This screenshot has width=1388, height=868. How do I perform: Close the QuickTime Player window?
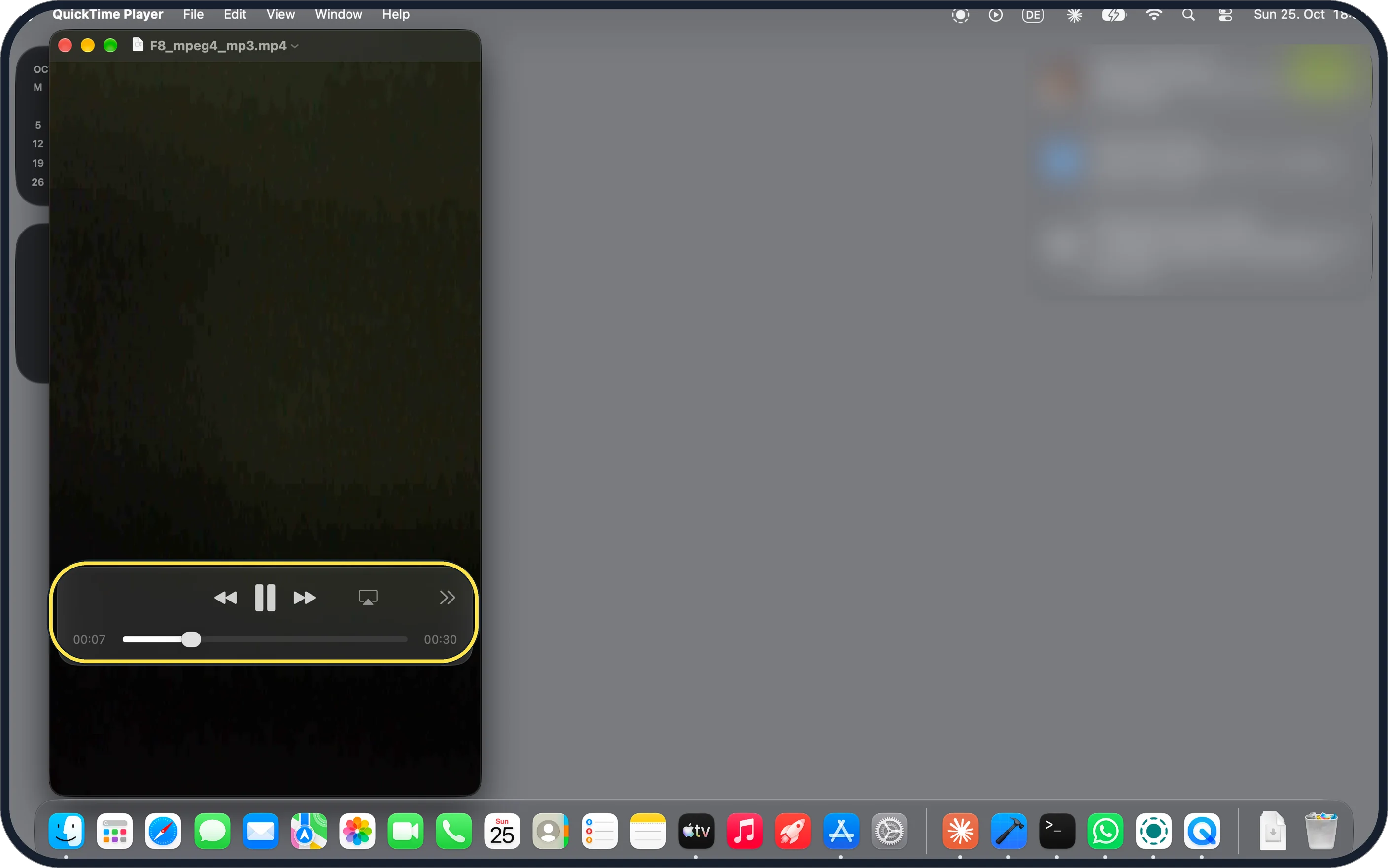[x=65, y=45]
